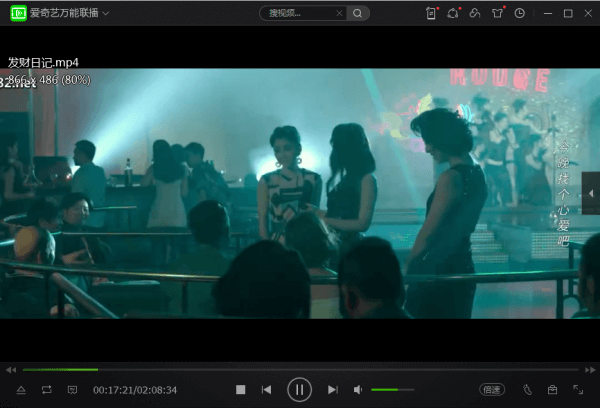The width and height of the screenshot is (600, 408).
Task: Click the phone cast icon
Action: click(x=527, y=390)
